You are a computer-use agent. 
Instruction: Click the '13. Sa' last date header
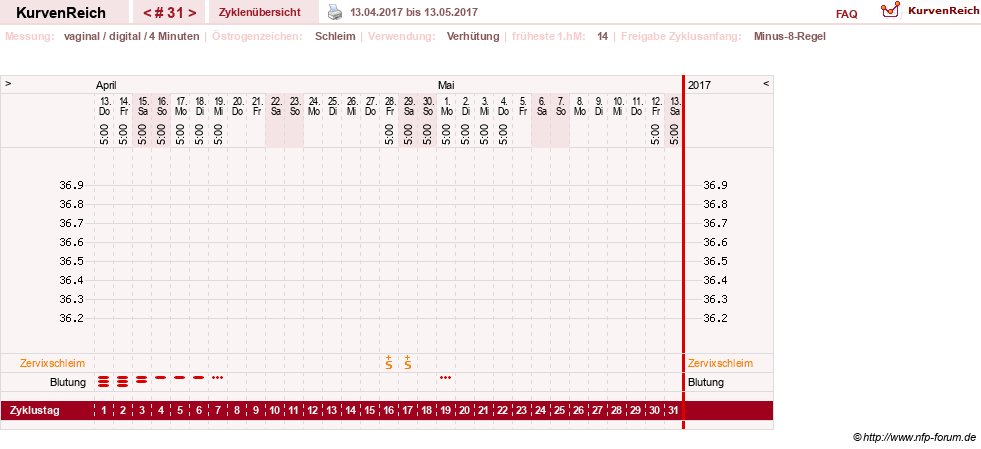(674, 106)
